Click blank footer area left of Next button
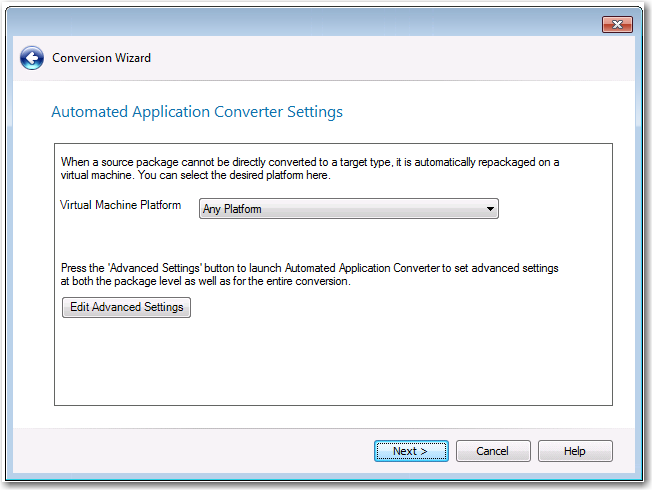Screen dimensions: 652x490 [x=200, y=451]
